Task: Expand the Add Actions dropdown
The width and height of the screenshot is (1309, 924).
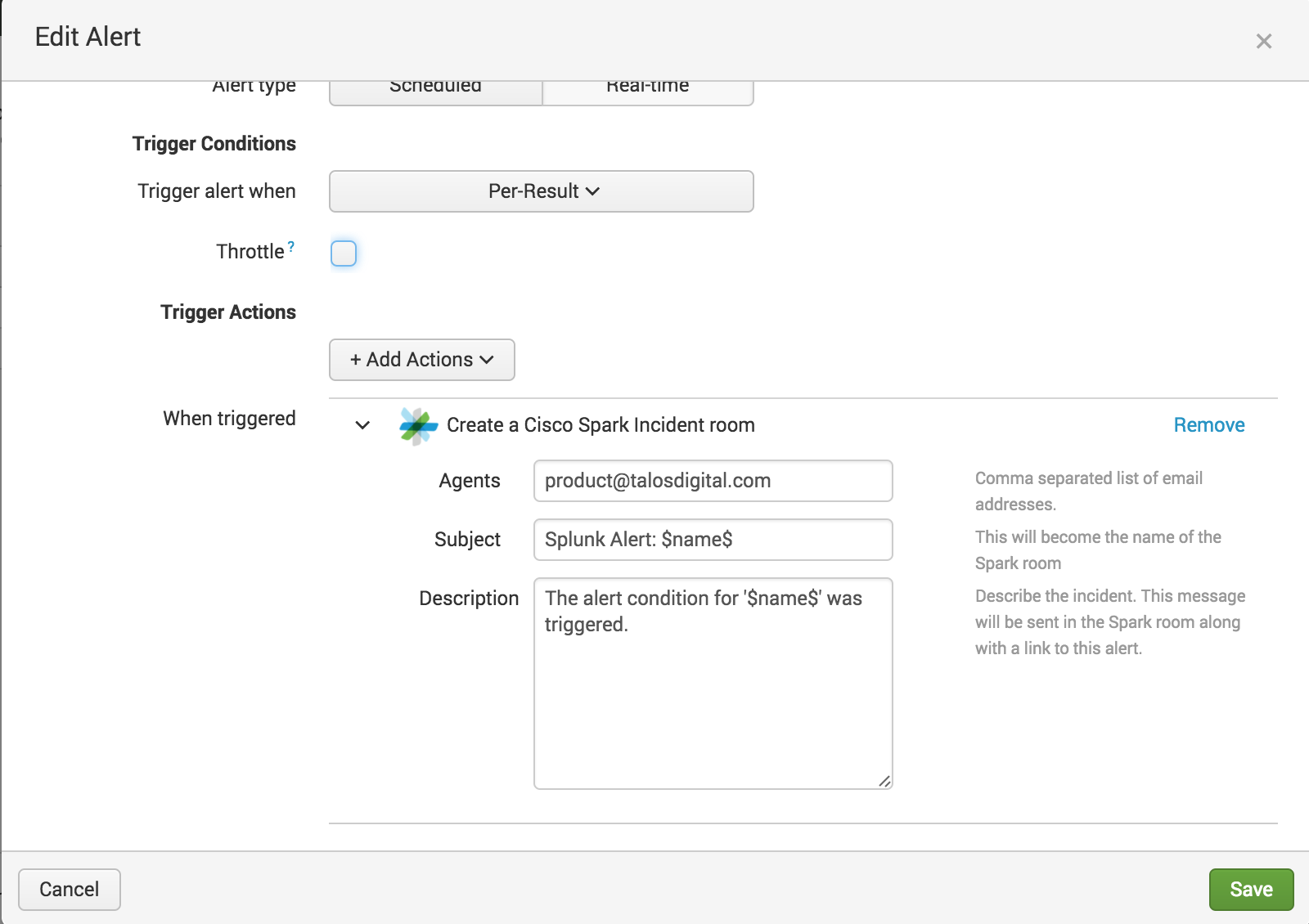Action: click(x=421, y=360)
